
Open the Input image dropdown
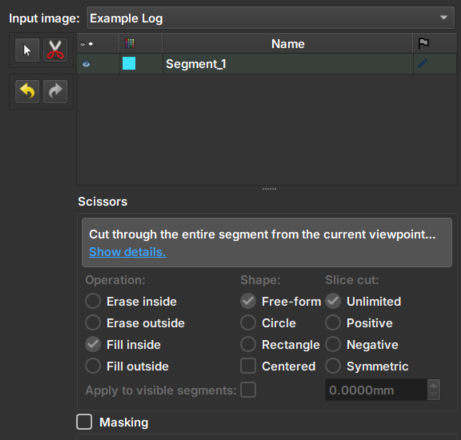coord(270,18)
